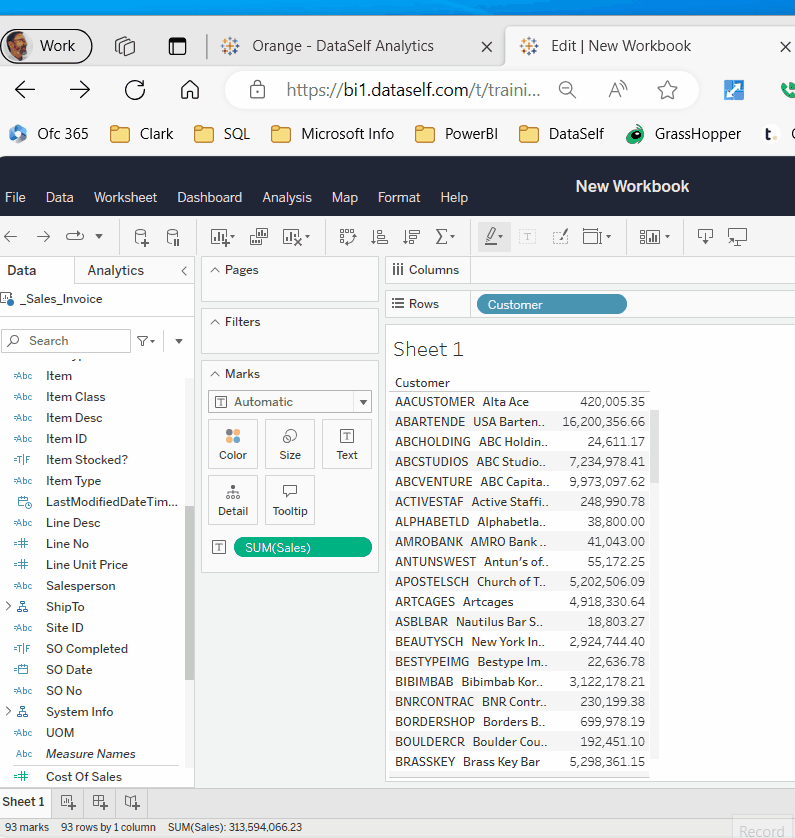Open the Color button in Marks card
The height and width of the screenshot is (838, 795).
tap(233, 443)
